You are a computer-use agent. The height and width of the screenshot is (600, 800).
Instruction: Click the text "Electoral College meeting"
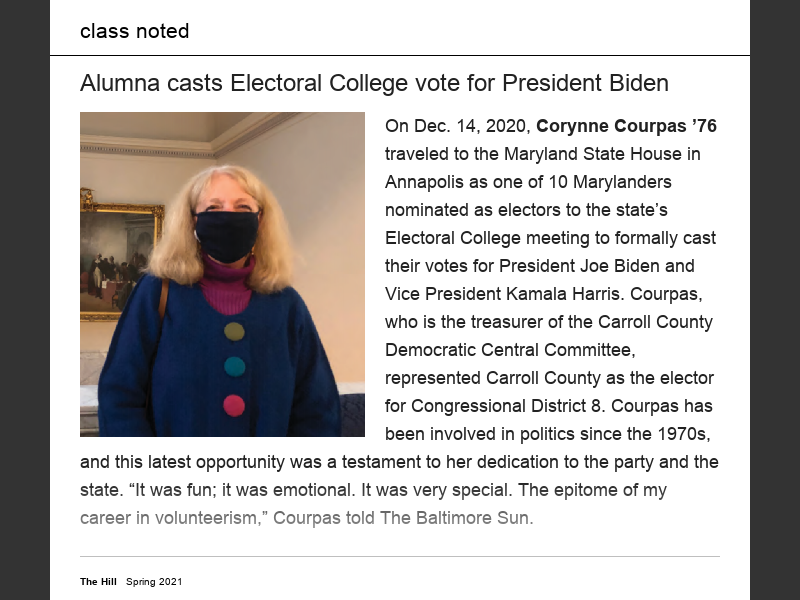click(480, 238)
